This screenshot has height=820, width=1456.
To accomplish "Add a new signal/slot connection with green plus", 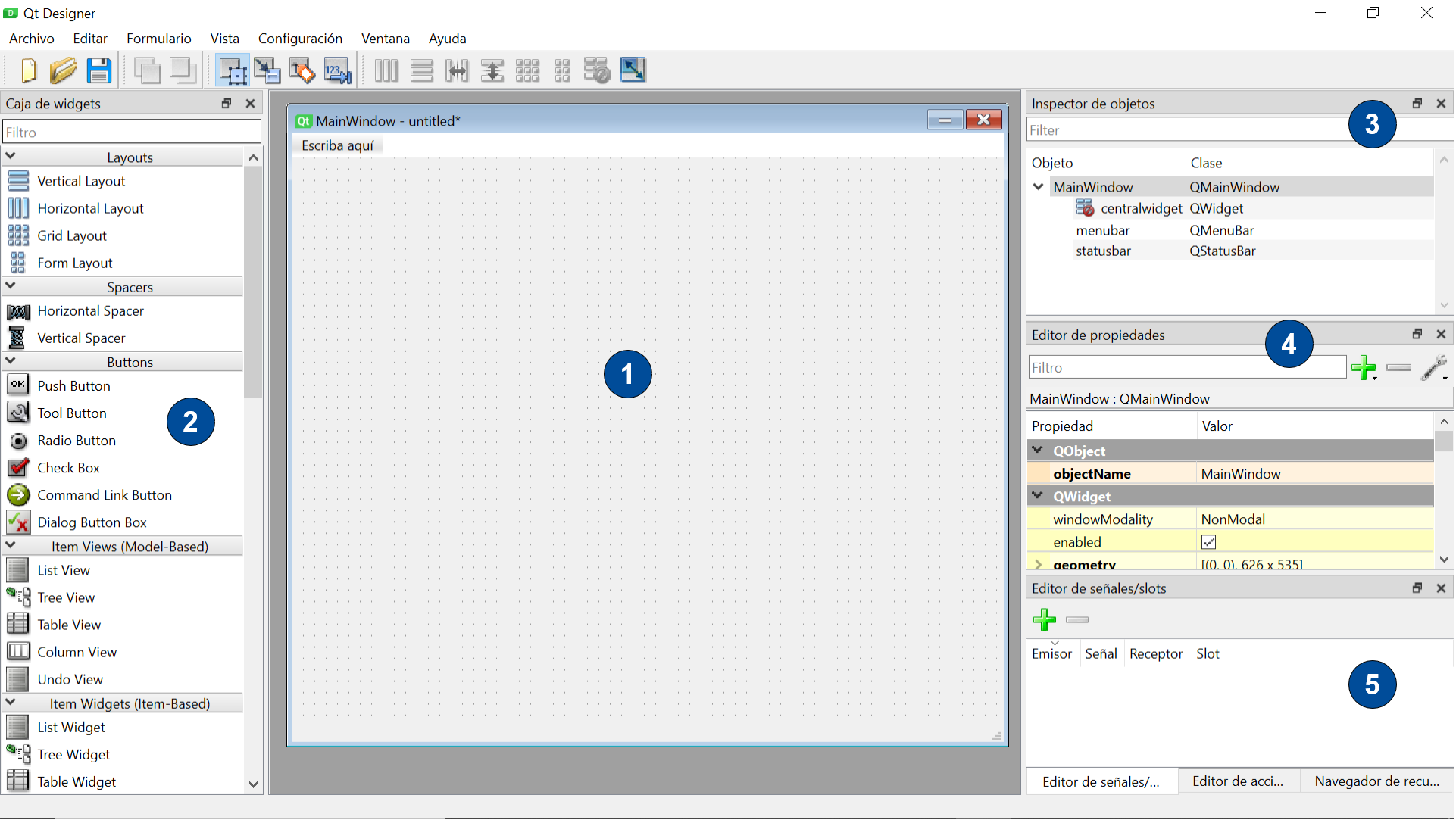I will (x=1045, y=620).
